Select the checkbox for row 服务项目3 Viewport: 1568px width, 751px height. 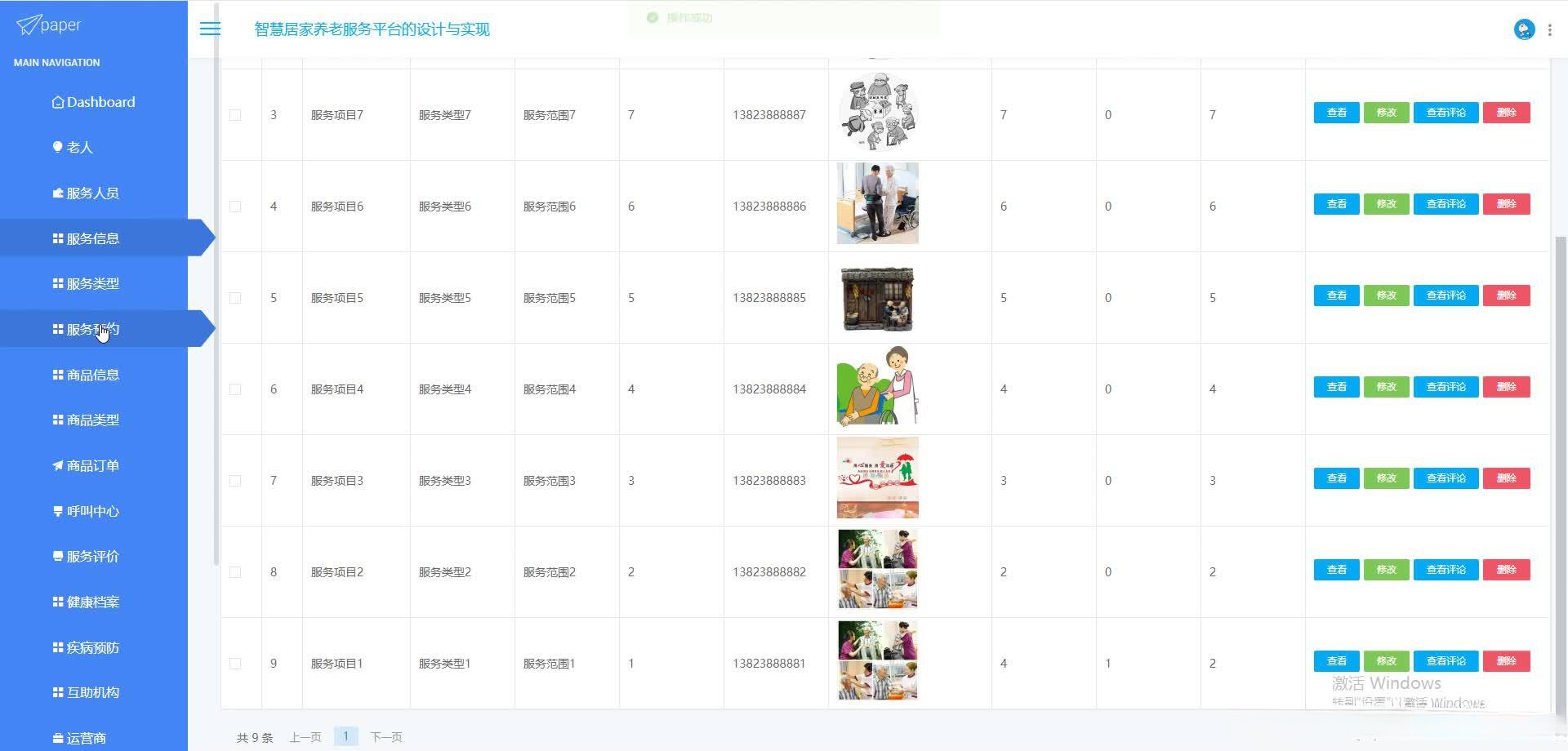(235, 481)
